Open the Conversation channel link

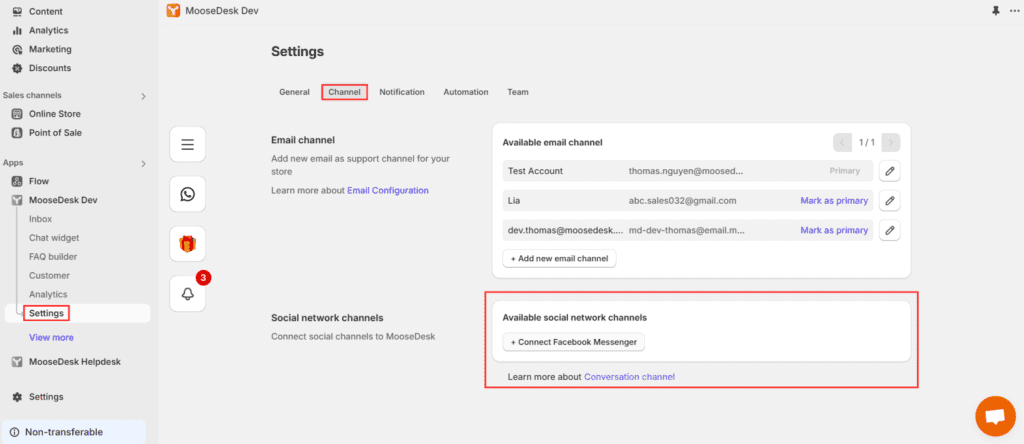pyautogui.click(x=630, y=377)
